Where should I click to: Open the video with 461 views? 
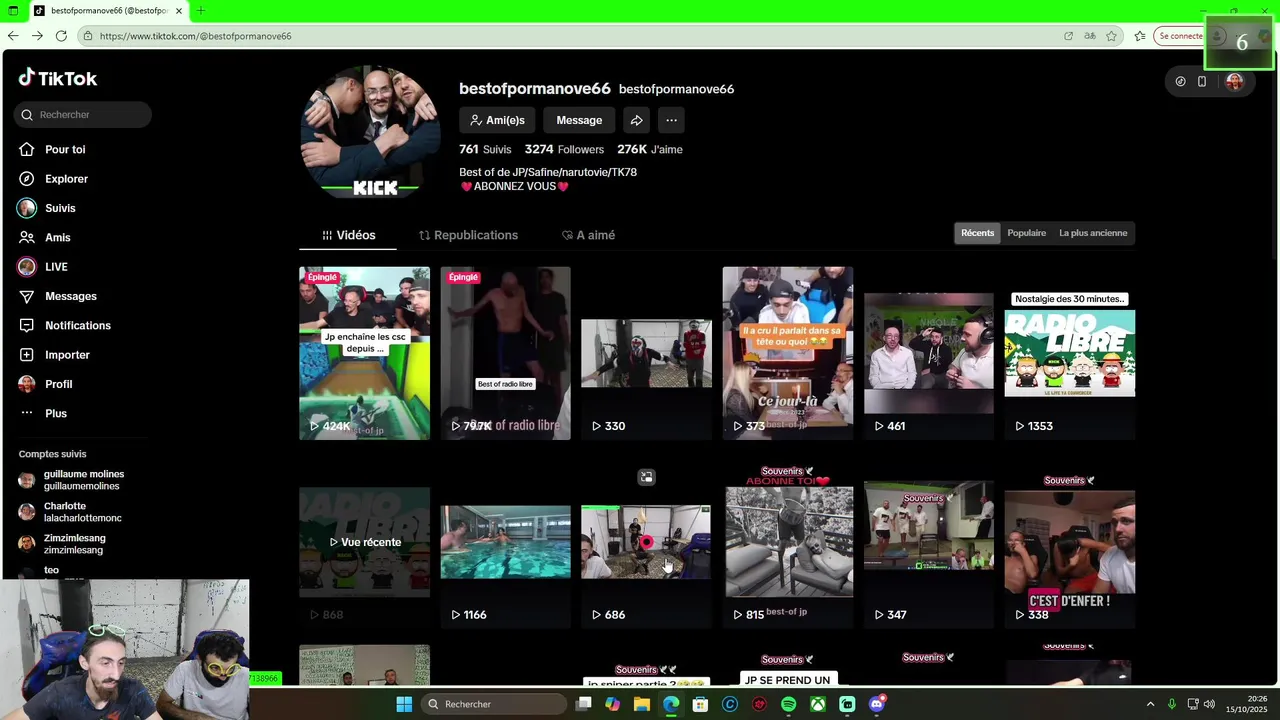[x=929, y=353]
